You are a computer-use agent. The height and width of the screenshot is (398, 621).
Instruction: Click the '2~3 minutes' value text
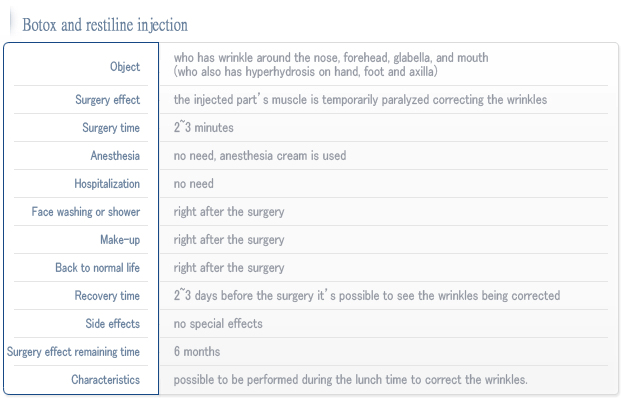click(x=204, y=128)
